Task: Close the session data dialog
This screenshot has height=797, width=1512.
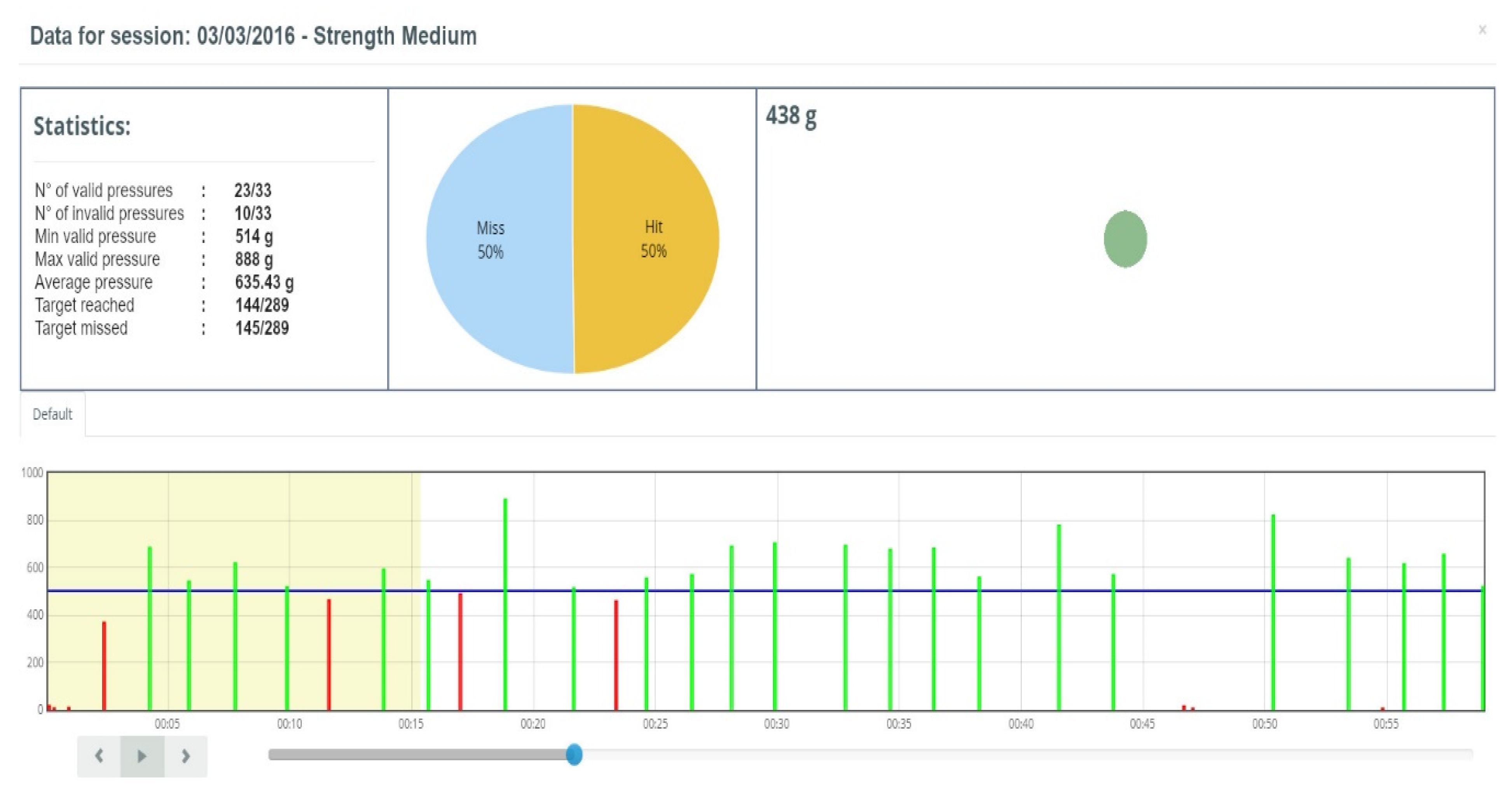Action: point(1482,30)
